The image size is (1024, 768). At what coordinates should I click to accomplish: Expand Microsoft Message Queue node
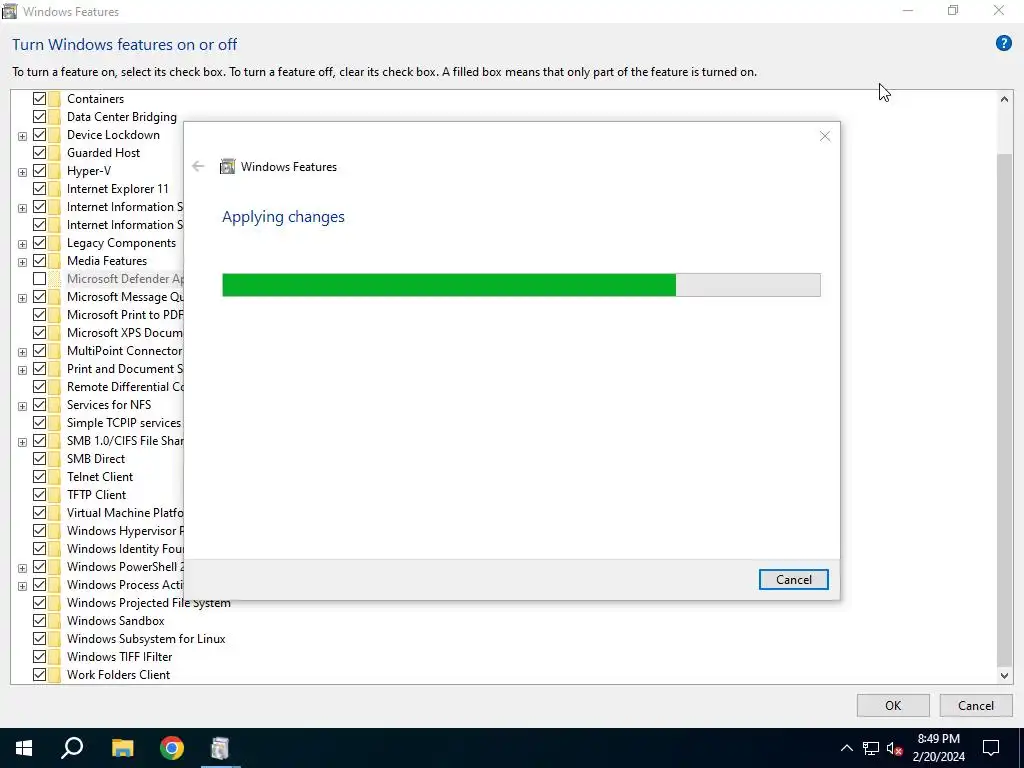tap(22, 298)
